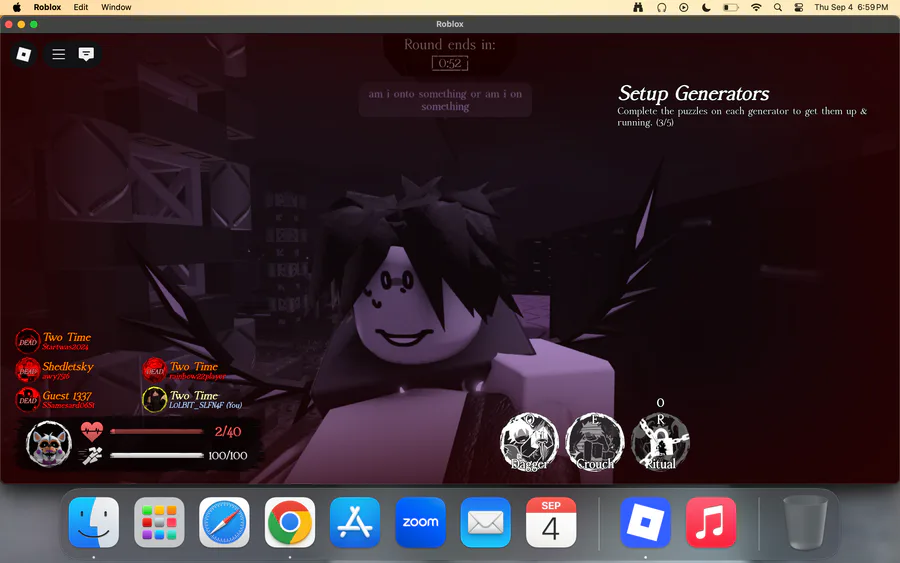Open the Roblox logo menu button
Screen dimensions: 900x563
(24, 55)
